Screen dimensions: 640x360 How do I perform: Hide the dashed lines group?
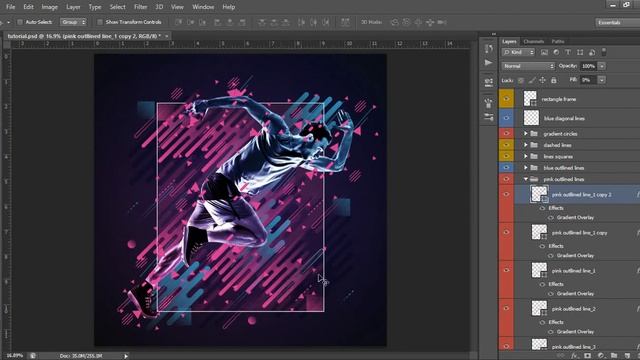point(506,145)
